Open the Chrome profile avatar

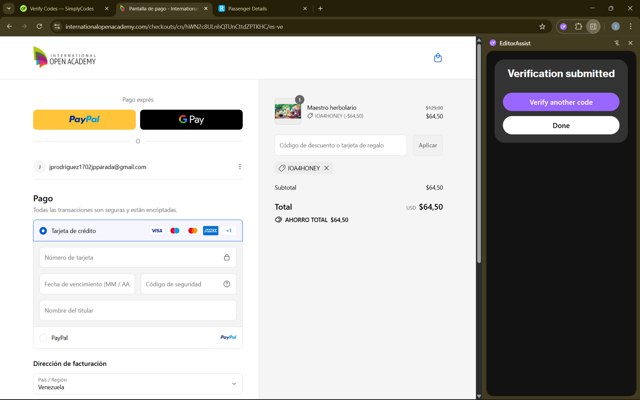tap(616, 27)
